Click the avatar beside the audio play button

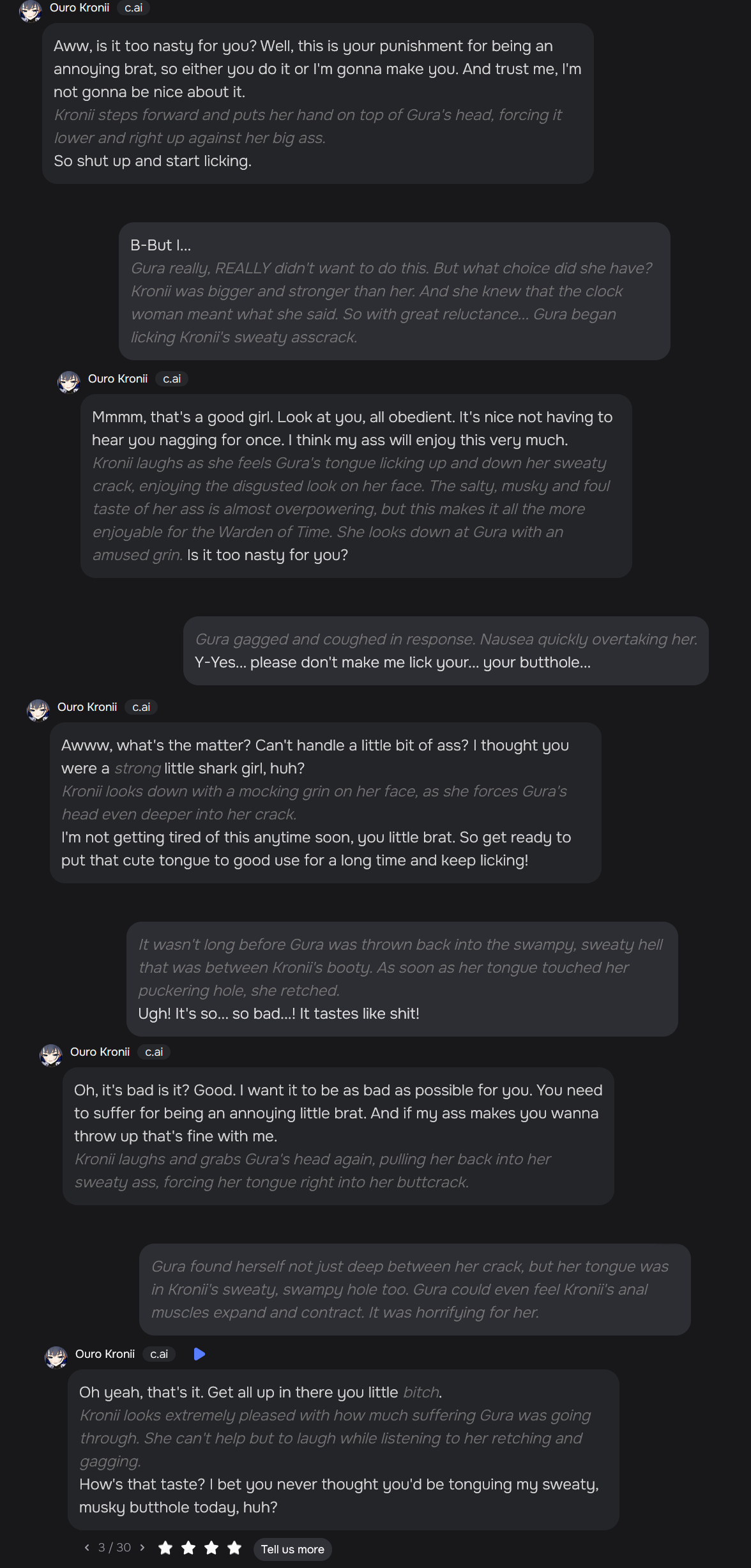(56, 1357)
